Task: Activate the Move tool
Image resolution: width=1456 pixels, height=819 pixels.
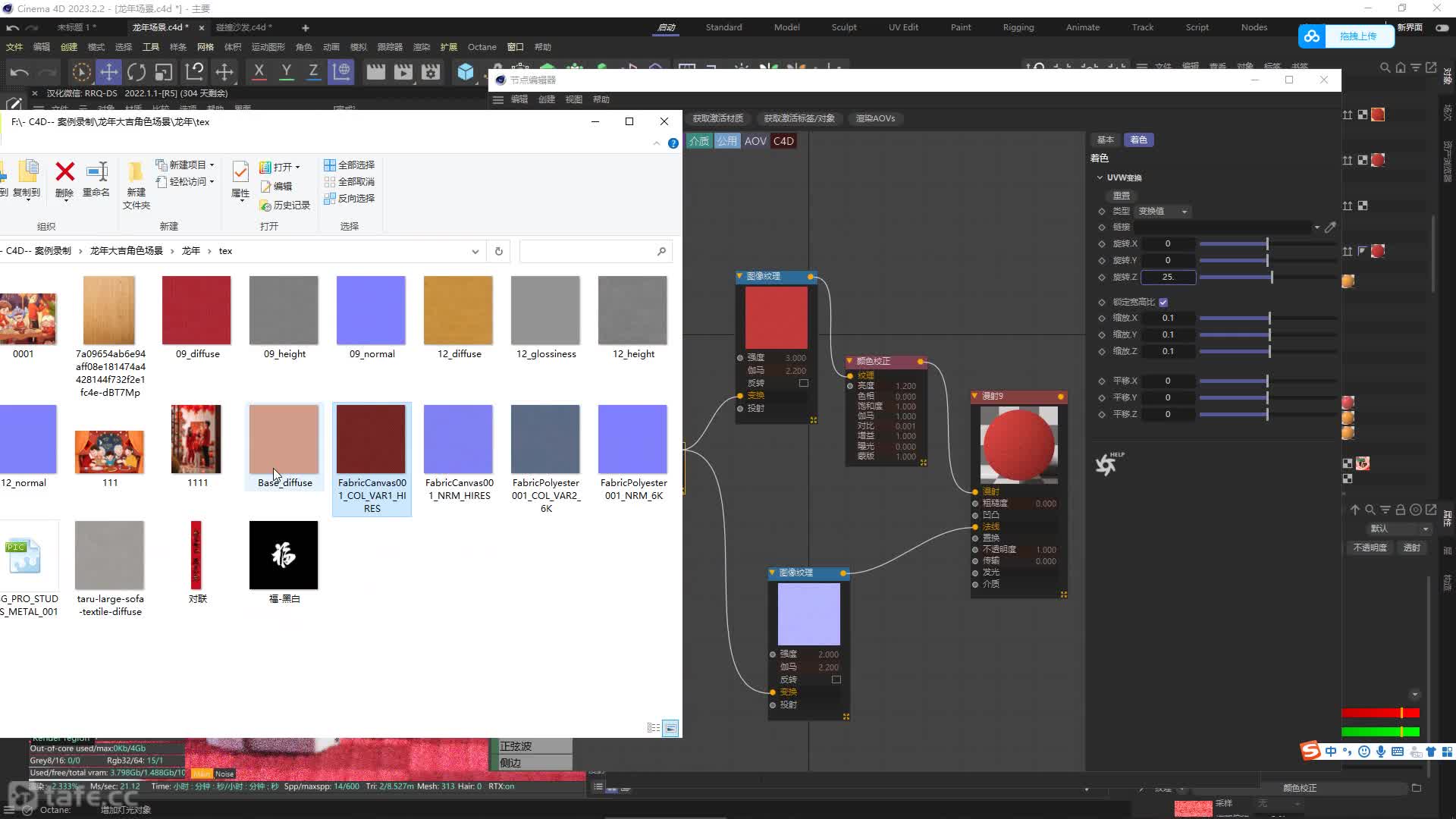Action: click(x=109, y=72)
